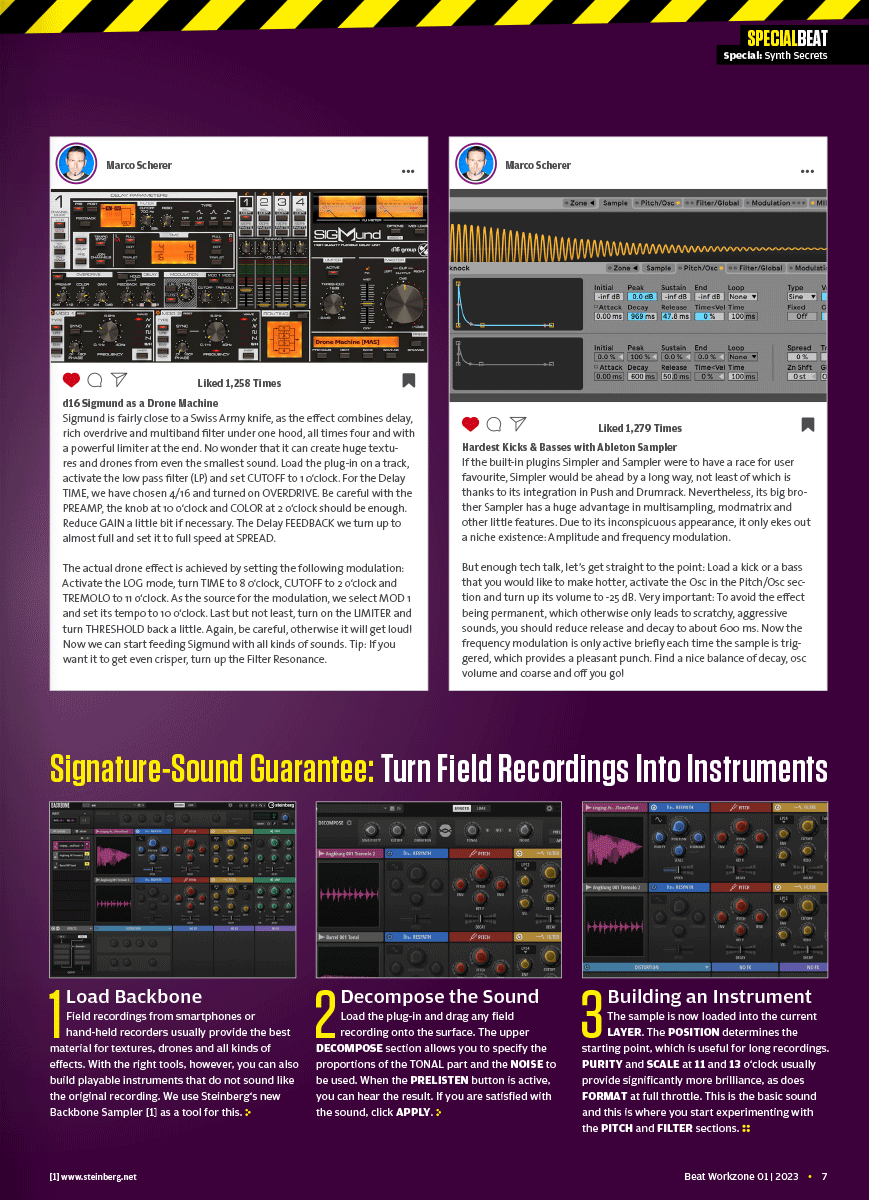Click 'Liked 1,279 Times' text
The height and width of the screenshot is (1200, 869).
tap(640, 427)
